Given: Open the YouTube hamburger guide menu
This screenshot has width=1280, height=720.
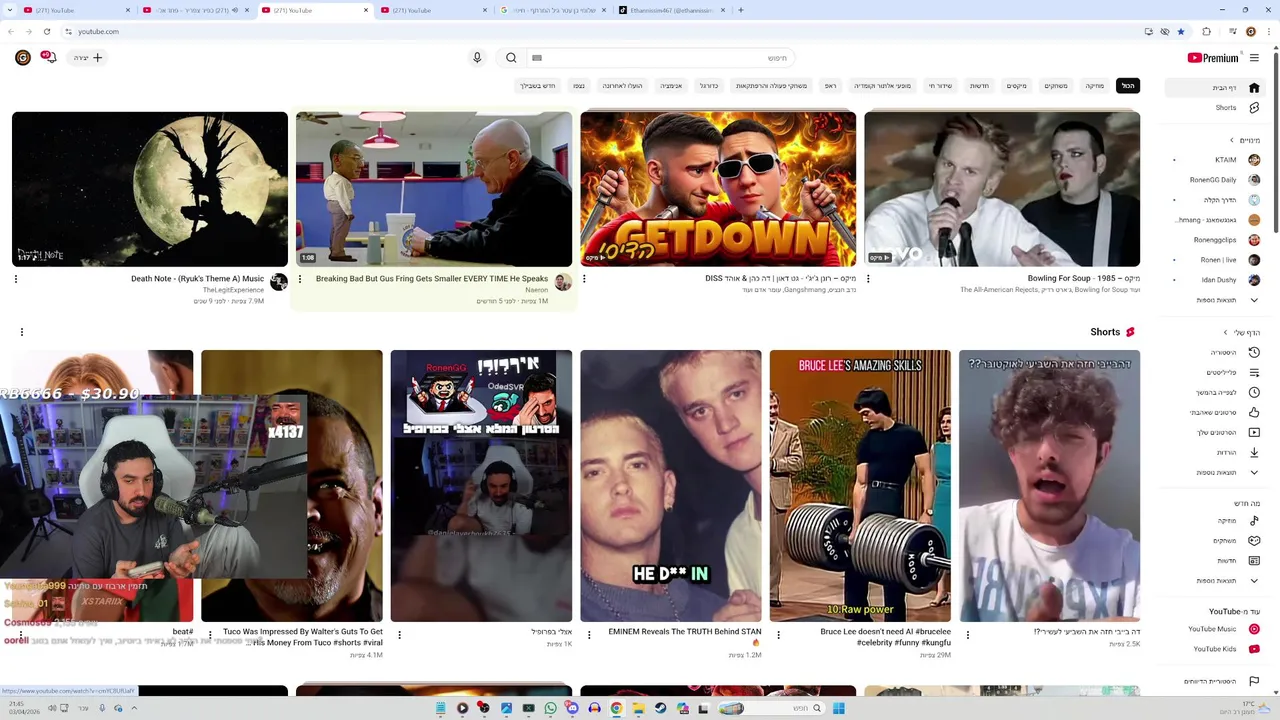Looking at the screenshot, I should tap(1254, 58).
